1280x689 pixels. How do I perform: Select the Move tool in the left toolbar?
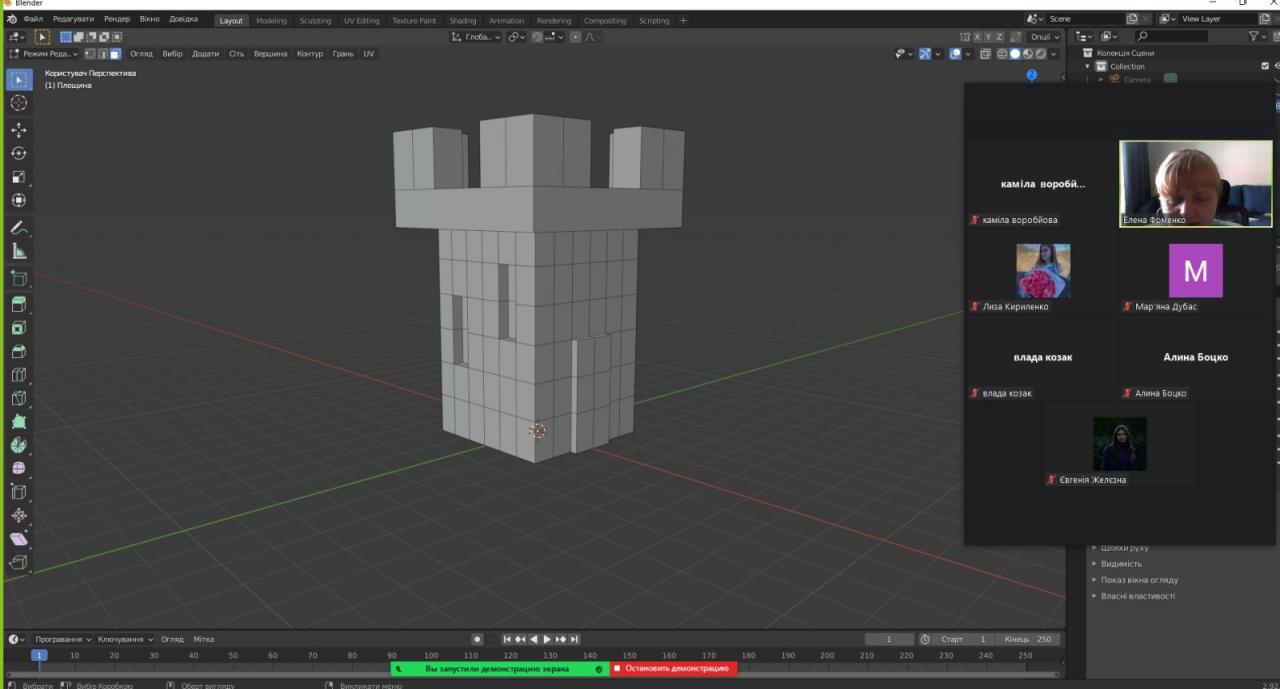[18, 130]
